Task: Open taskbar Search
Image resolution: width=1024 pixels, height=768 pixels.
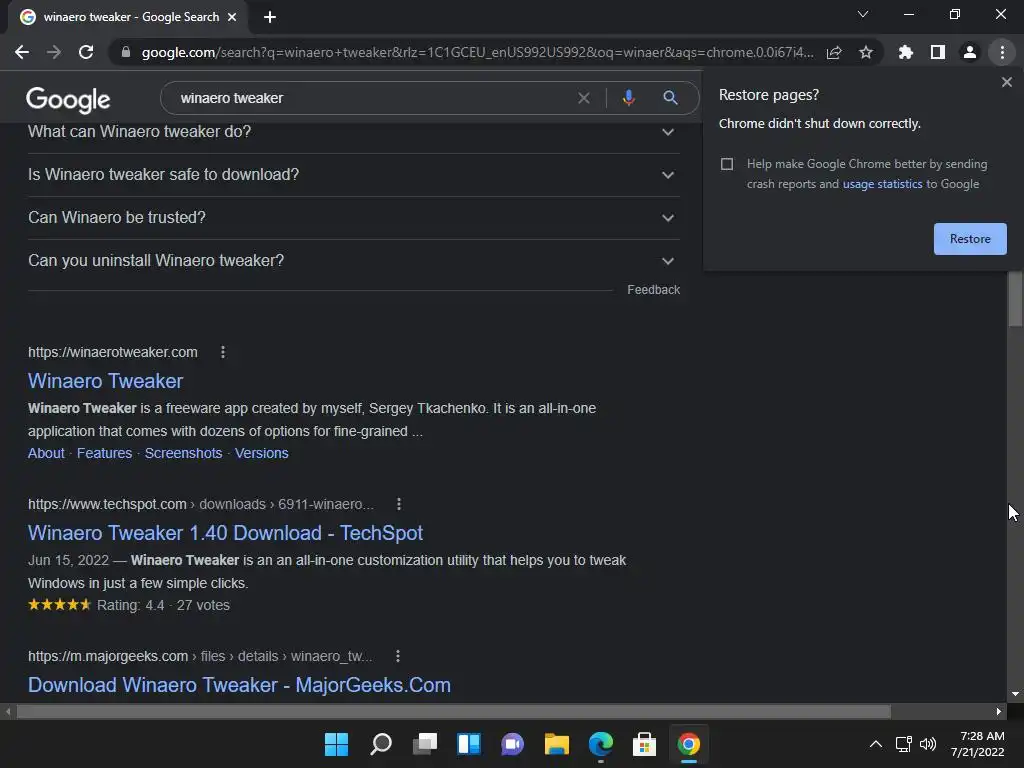Action: click(x=381, y=744)
